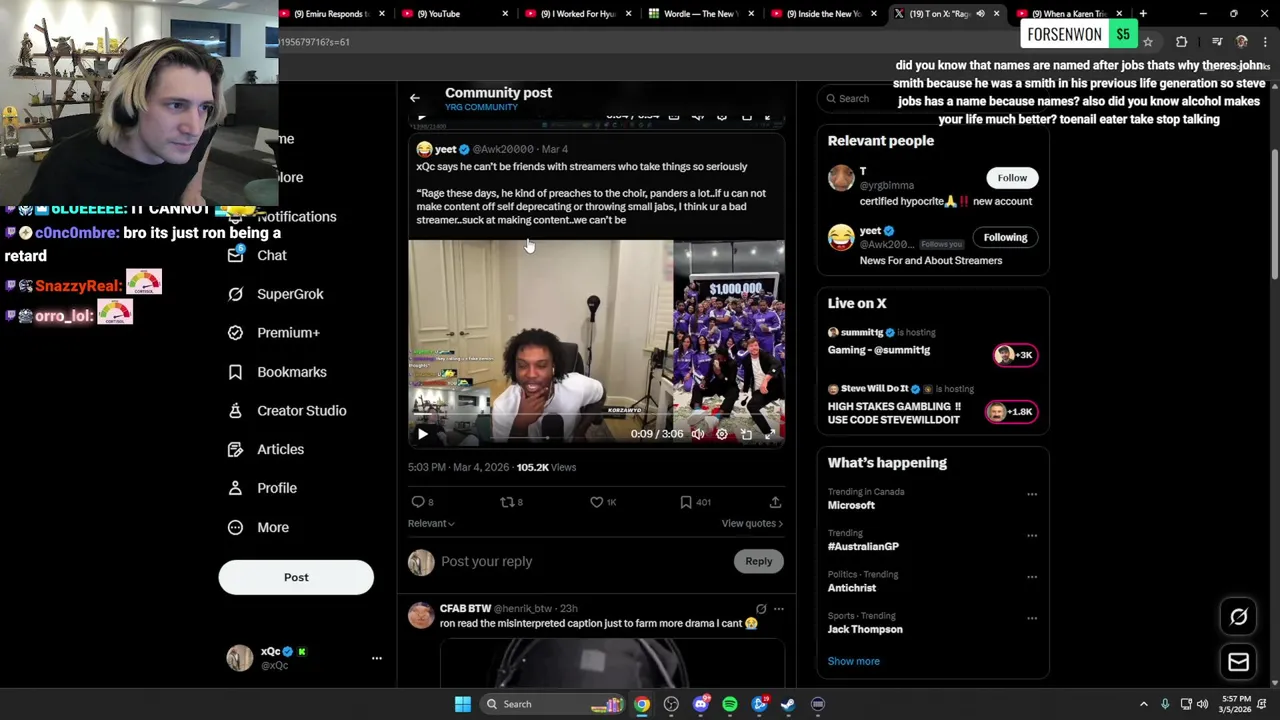
Task: Open the video settings gear
Action: 722,434
